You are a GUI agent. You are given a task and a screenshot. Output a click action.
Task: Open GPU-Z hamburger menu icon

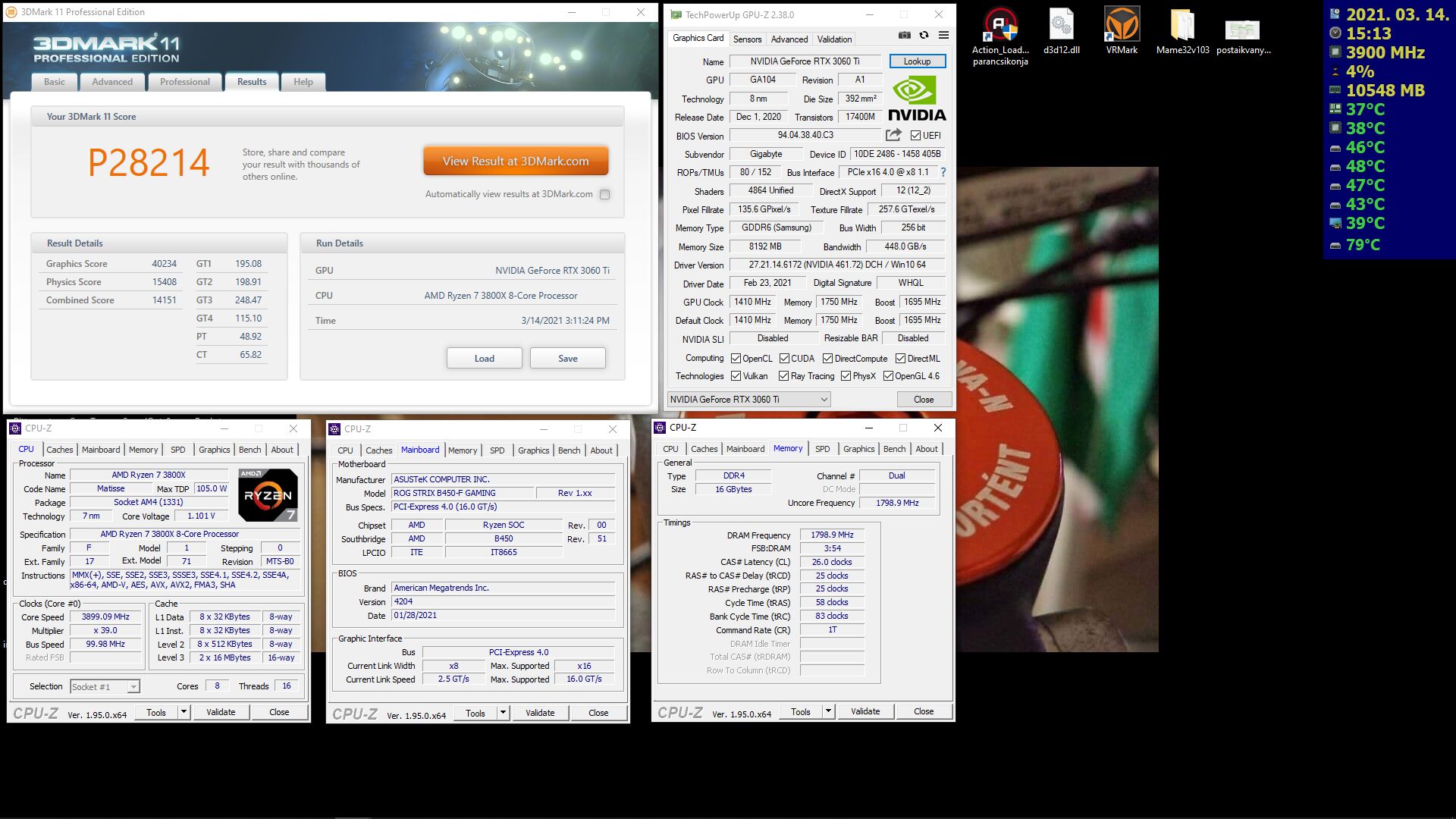click(943, 36)
